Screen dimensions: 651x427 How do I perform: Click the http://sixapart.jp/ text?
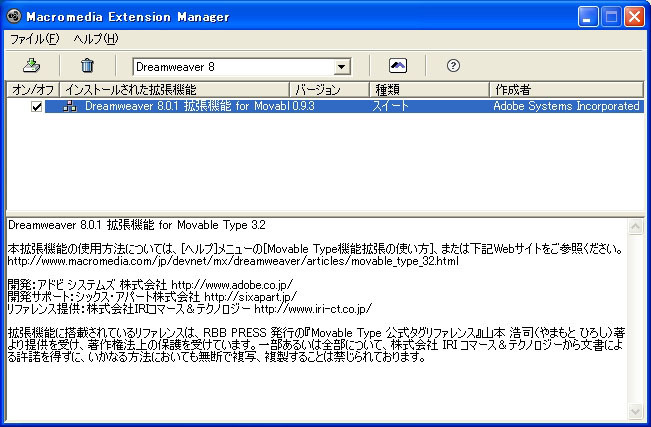coord(251,297)
